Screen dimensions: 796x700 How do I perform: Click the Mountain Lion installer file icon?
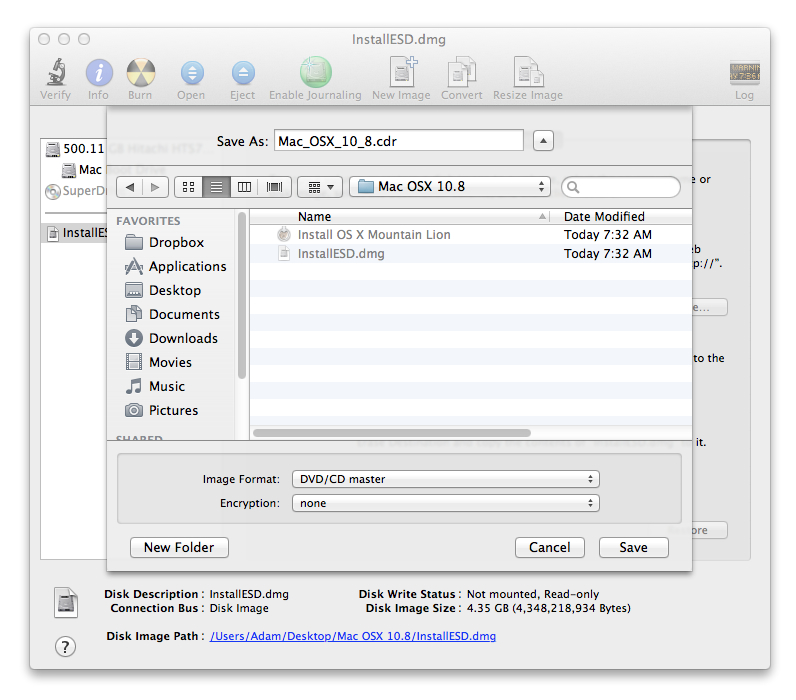[x=284, y=235]
